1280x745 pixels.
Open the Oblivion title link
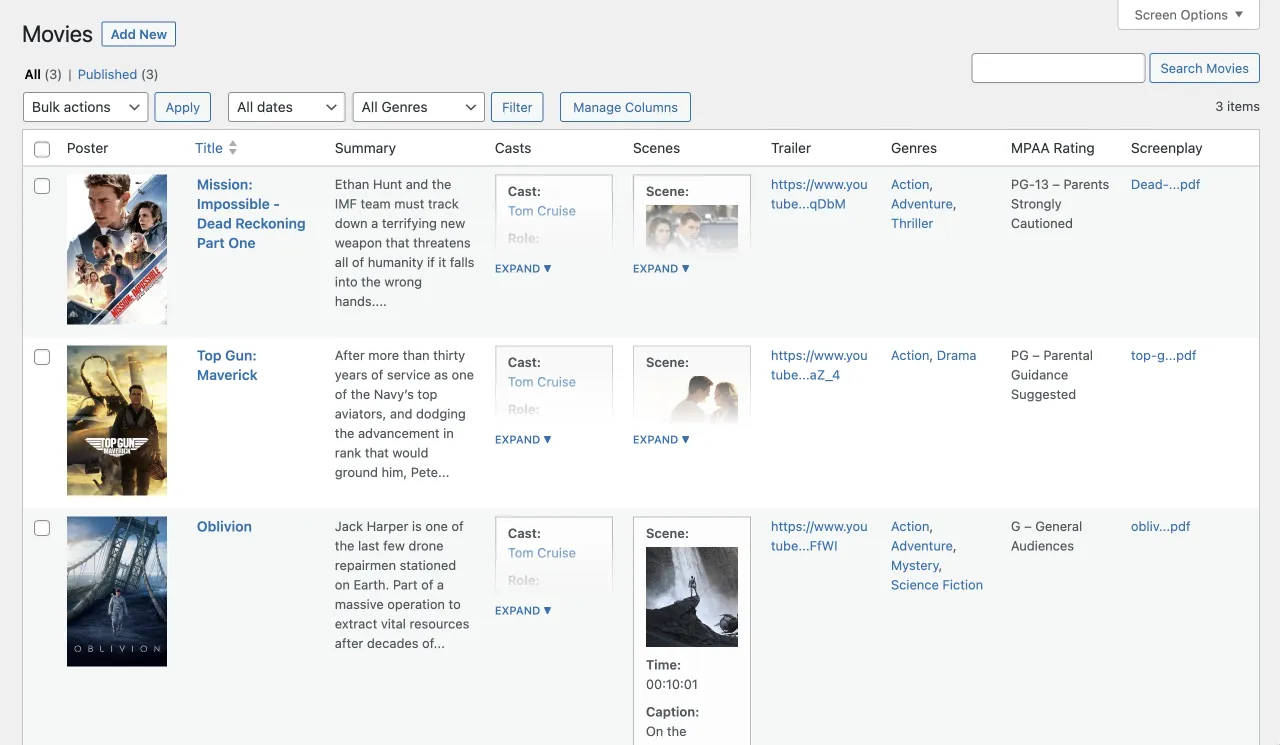tap(224, 526)
